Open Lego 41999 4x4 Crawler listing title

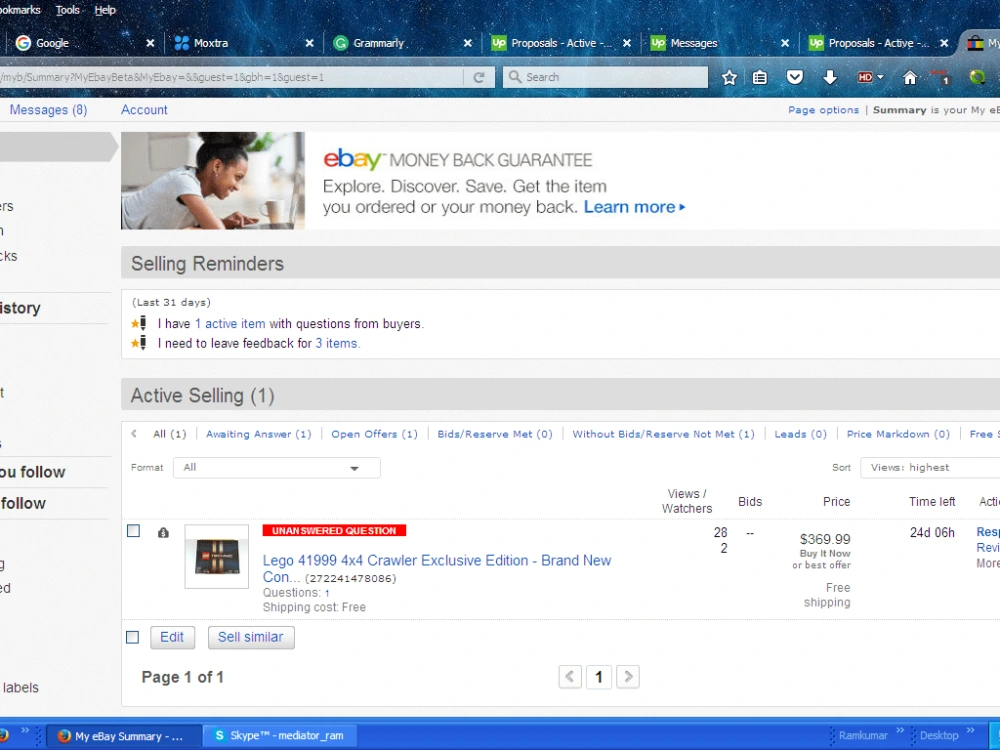[x=437, y=568]
